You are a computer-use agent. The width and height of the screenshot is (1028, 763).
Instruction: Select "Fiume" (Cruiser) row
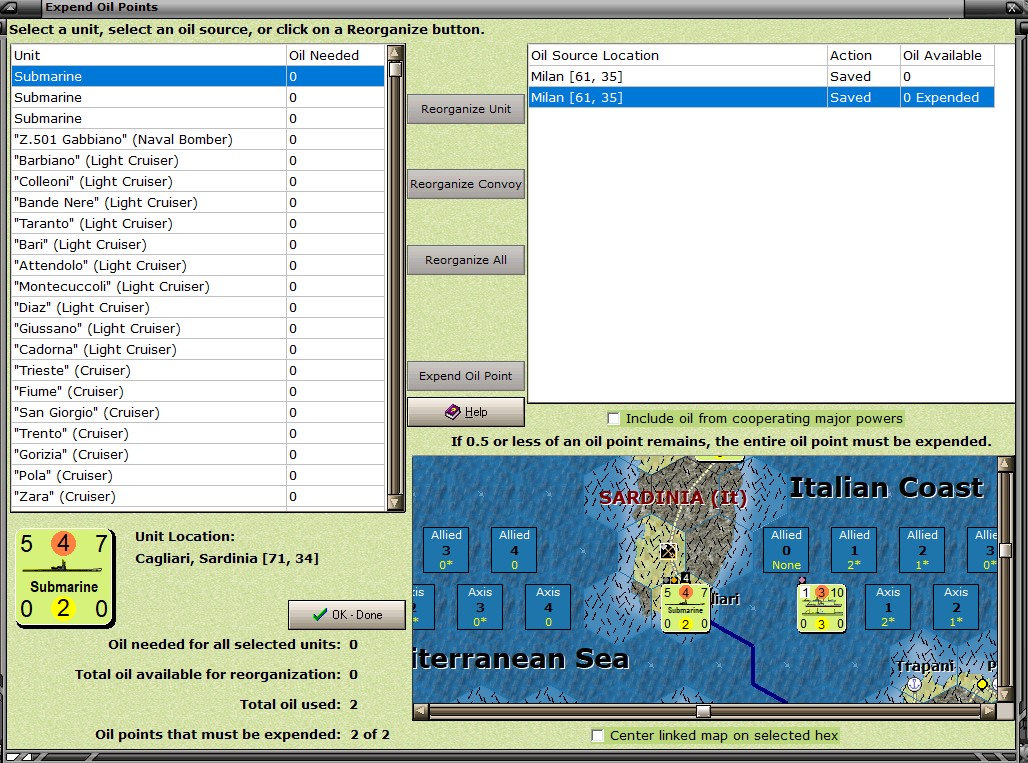pos(198,391)
